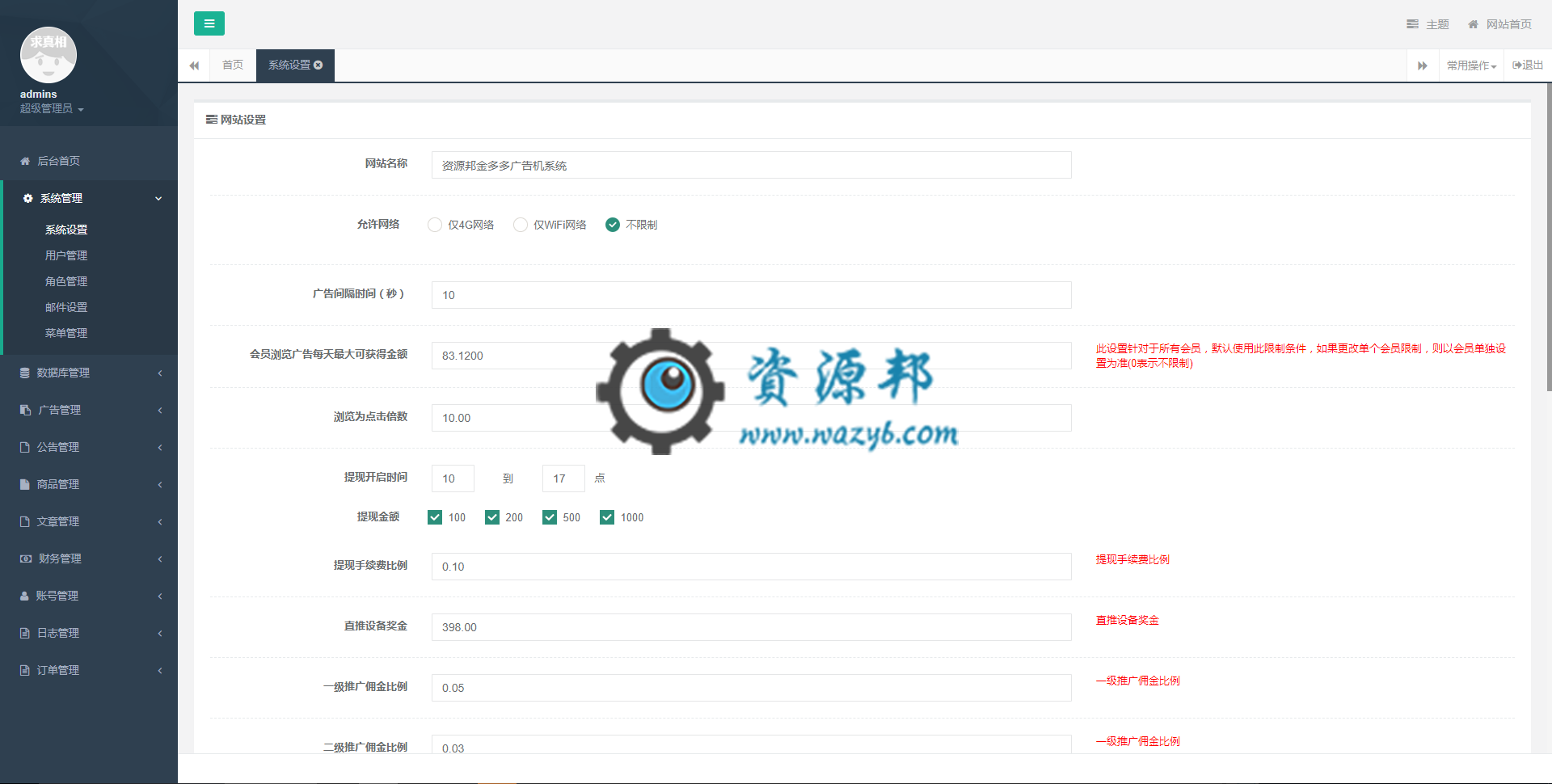This screenshot has width=1552, height=784.
Task: Open the 主题 theme link
Action: [x=1428, y=24]
